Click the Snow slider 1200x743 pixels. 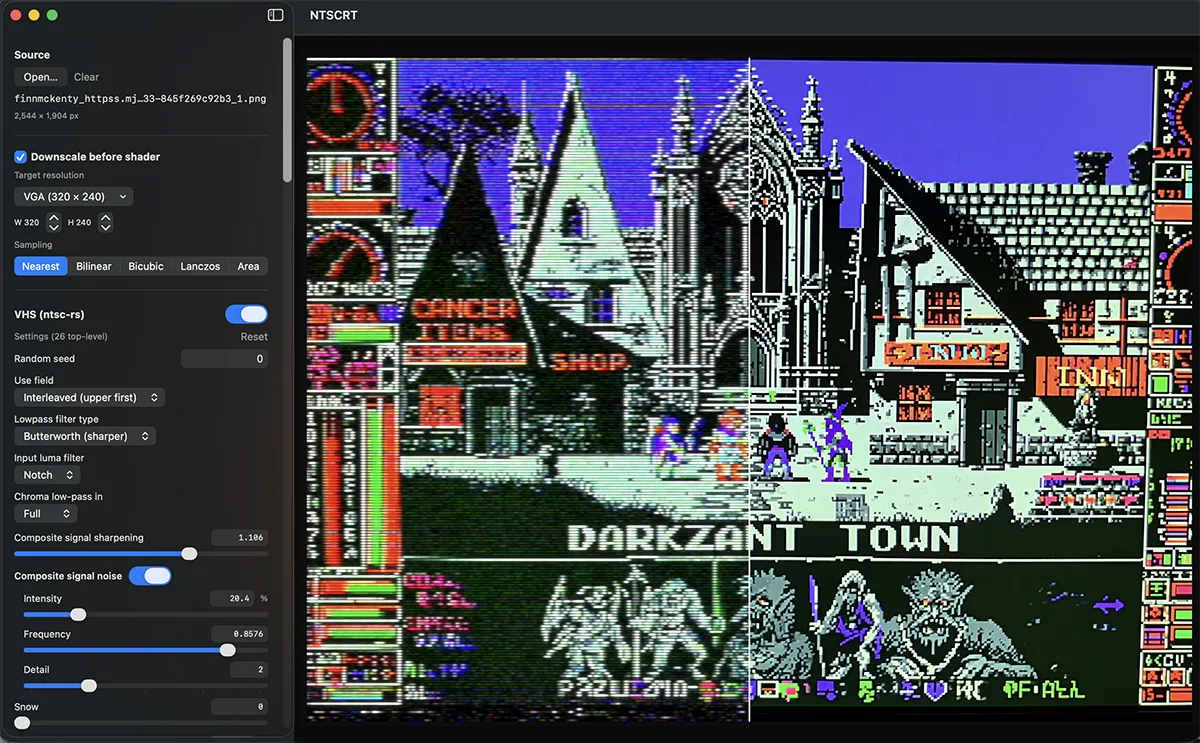pyautogui.click(x=141, y=722)
